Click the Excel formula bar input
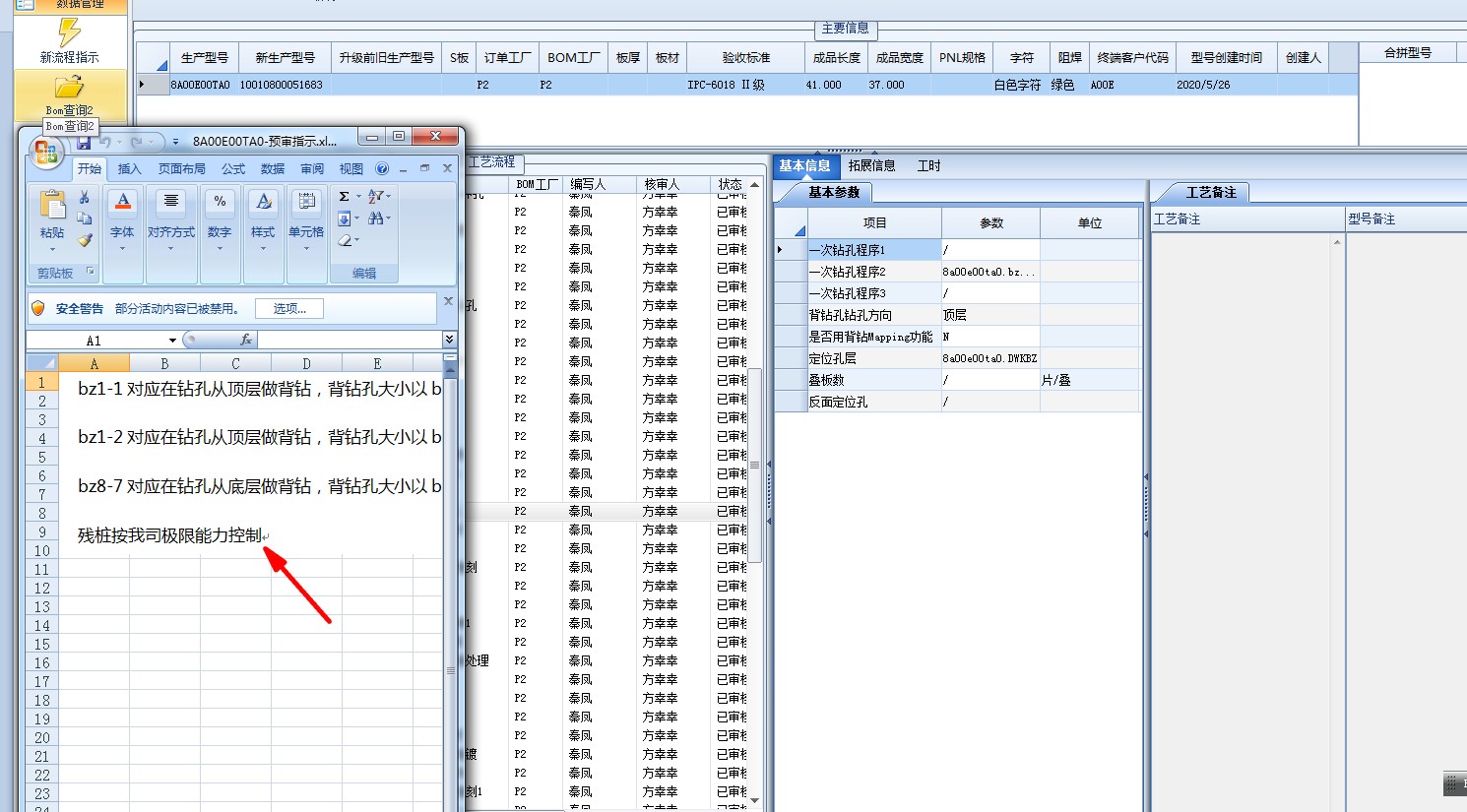The width and height of the screenshot is (1467, 812). tap(351, 340)
